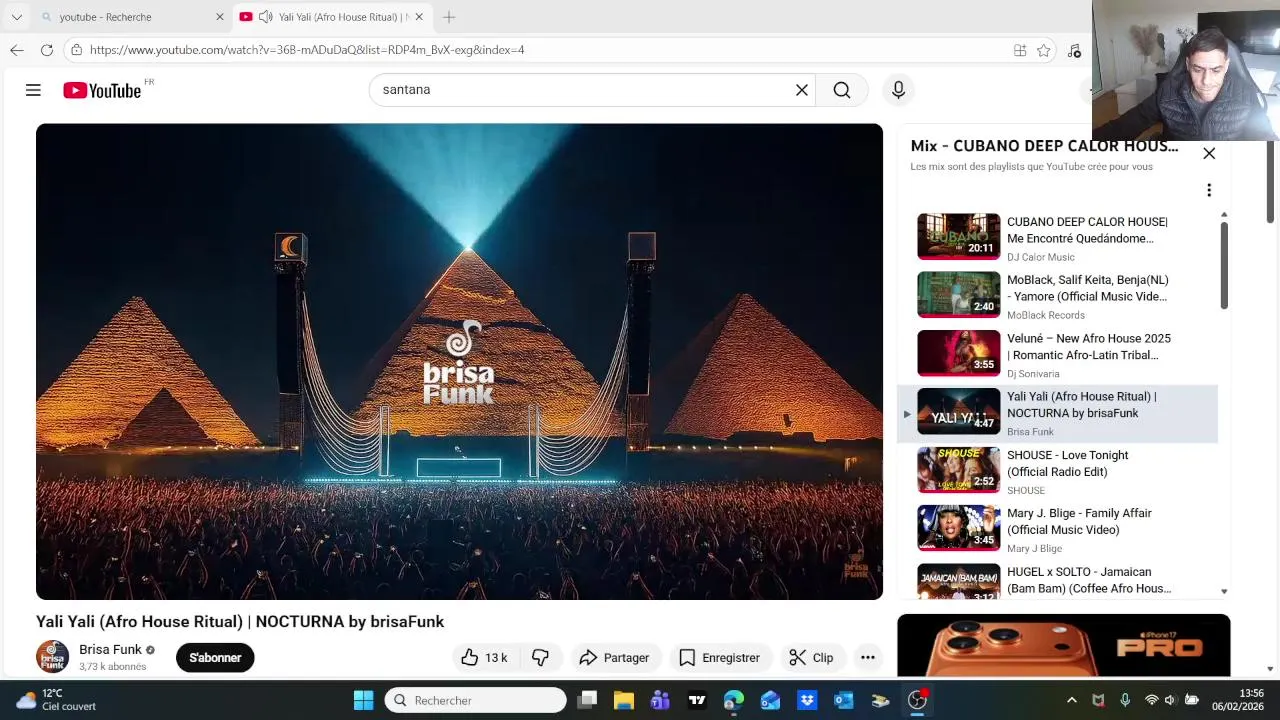Open OBS Studio from the taskbar
Viewport: 1280px width, 720px height.
917,700
